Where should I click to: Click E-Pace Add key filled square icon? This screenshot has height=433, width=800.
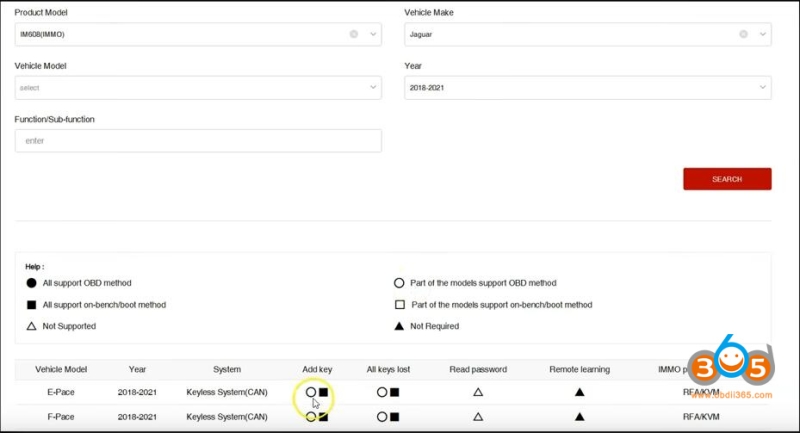[323, 392]
